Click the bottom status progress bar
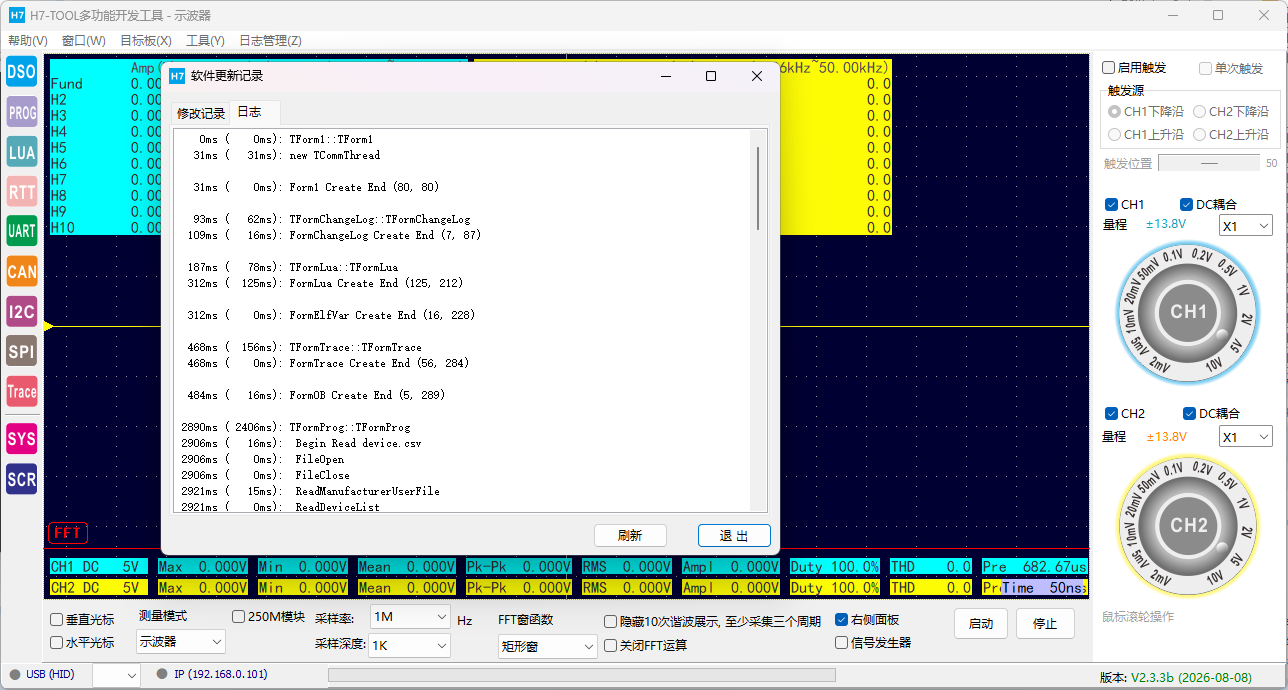The height and width of the screenshot is (690, 1288). coord(582,675)
